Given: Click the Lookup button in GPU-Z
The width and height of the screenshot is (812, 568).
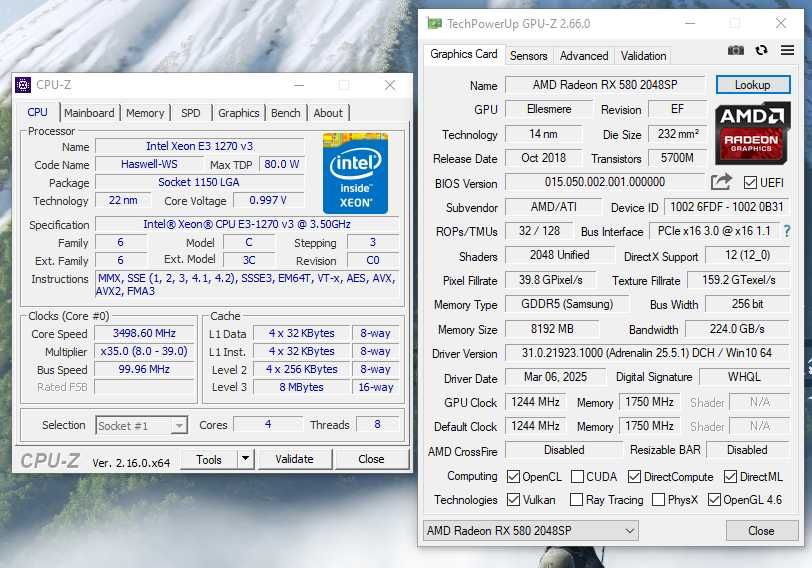Looking at the screenshot, I should [x=753, y=85].
